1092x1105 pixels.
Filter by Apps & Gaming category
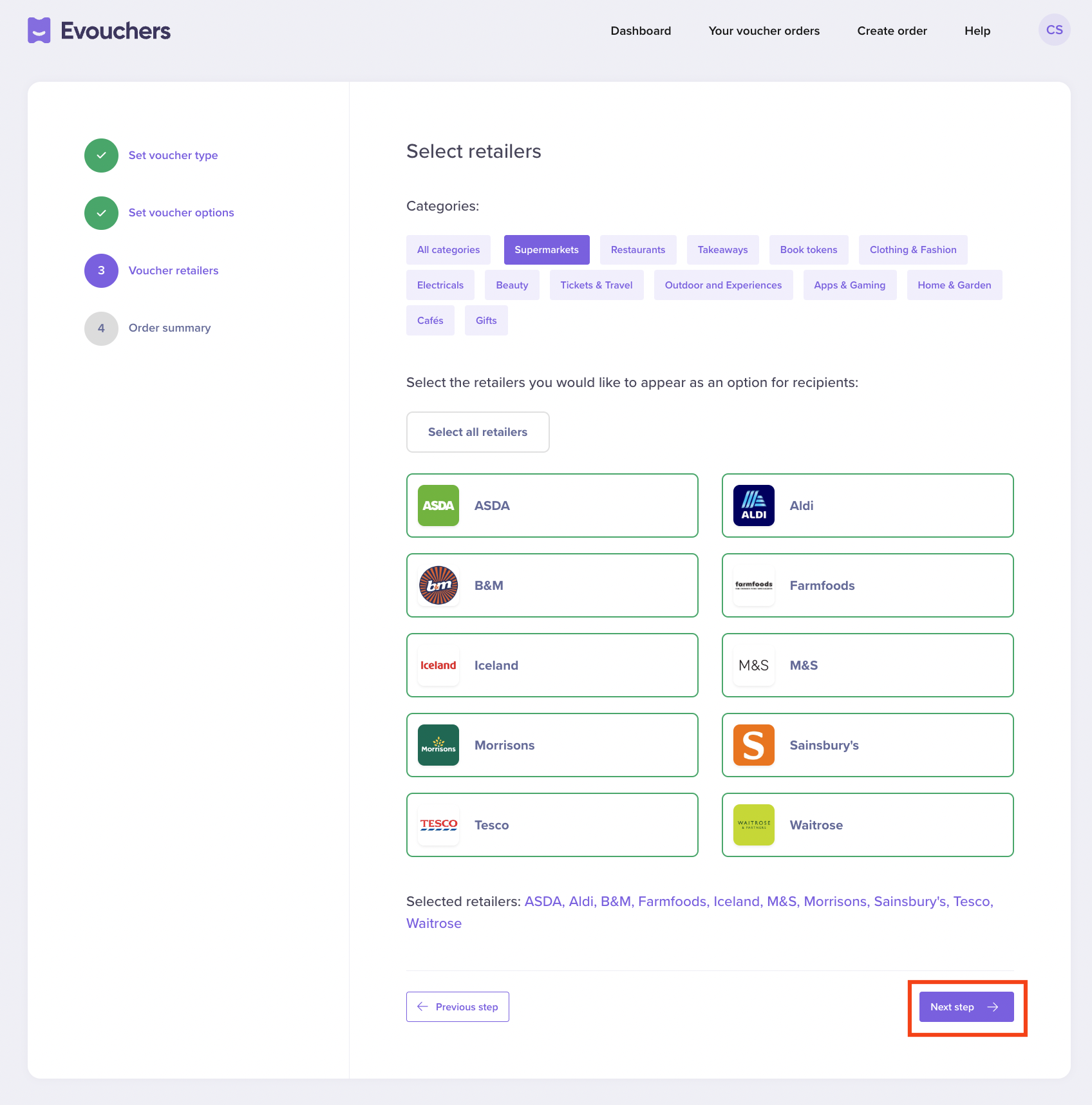click(x=850, y=285)
